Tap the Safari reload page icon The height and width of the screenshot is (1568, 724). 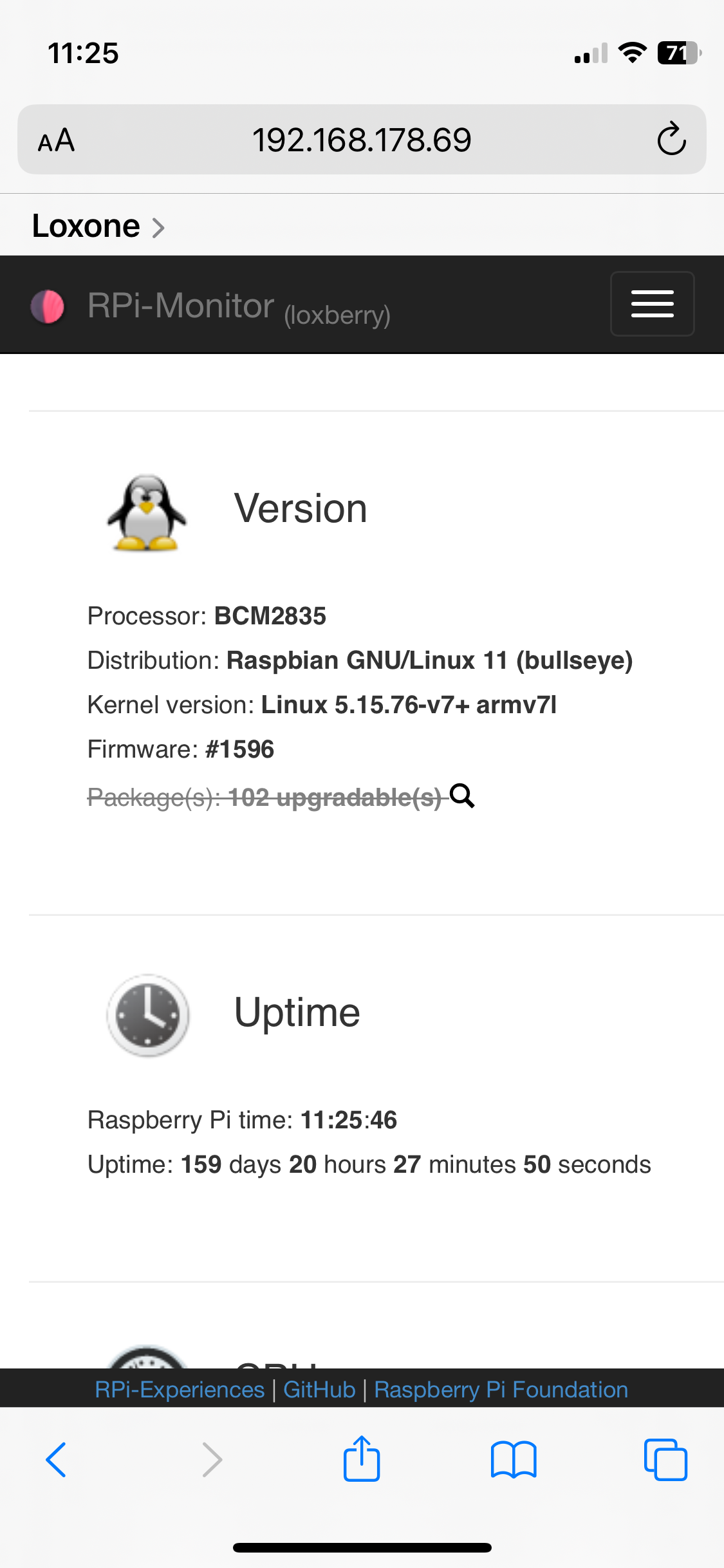[x=671, y=139]
